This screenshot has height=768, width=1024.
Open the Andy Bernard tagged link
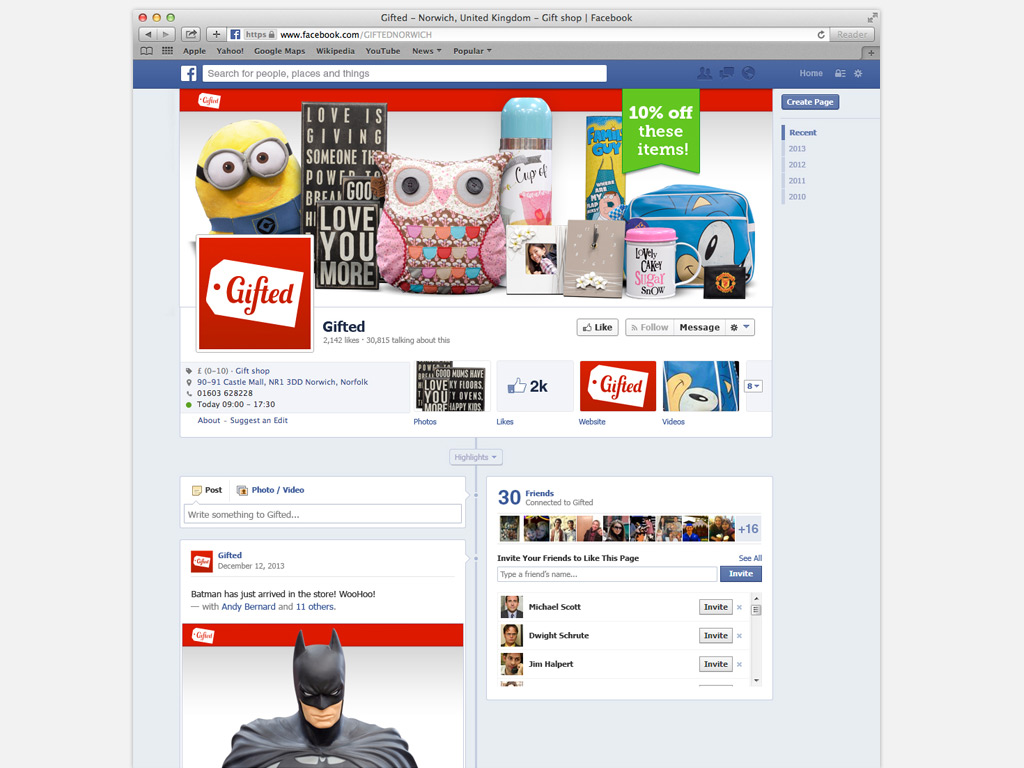click(x=248, y=607)
